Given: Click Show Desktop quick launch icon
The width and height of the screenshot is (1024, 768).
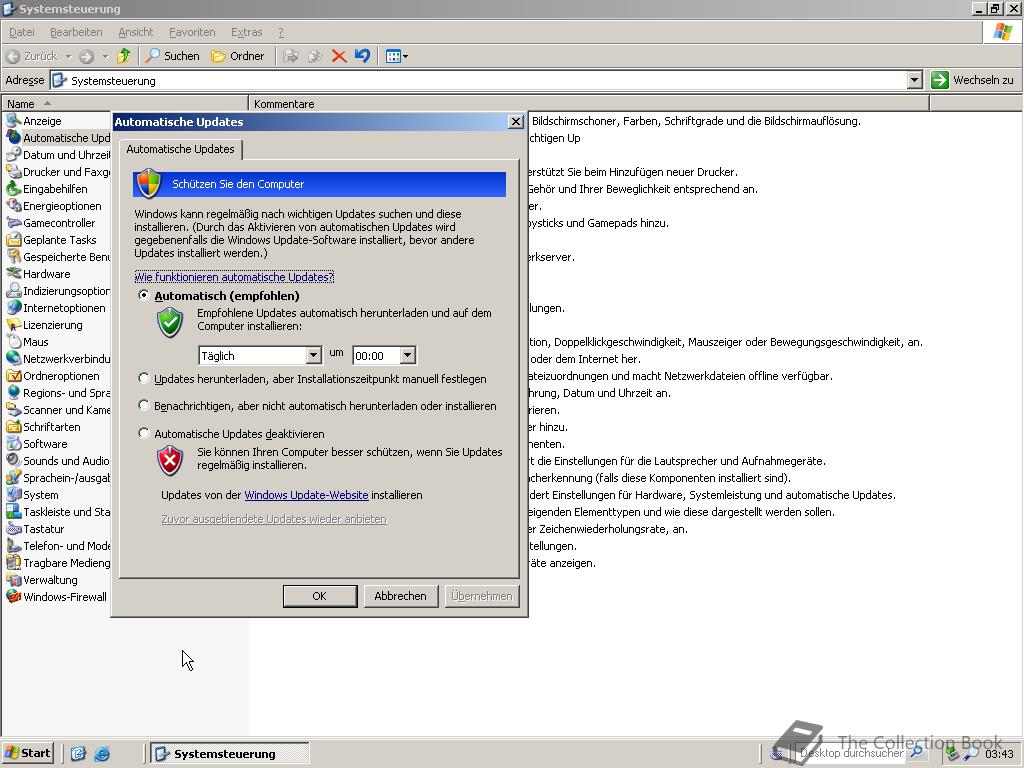Looking at the screenshot, I should pyautogui.click(x=78, y=754).
